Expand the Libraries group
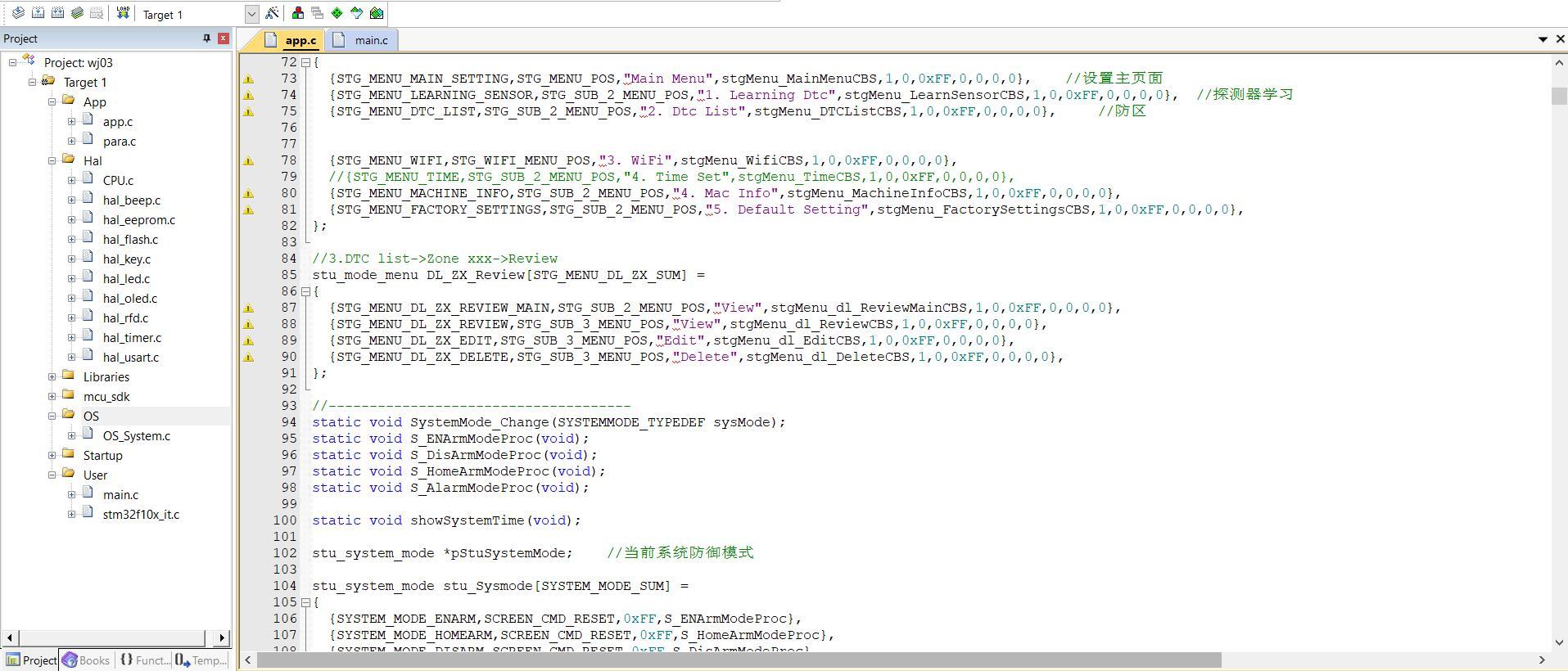This screenshot has width=1568, height=671. click(52, 376)
